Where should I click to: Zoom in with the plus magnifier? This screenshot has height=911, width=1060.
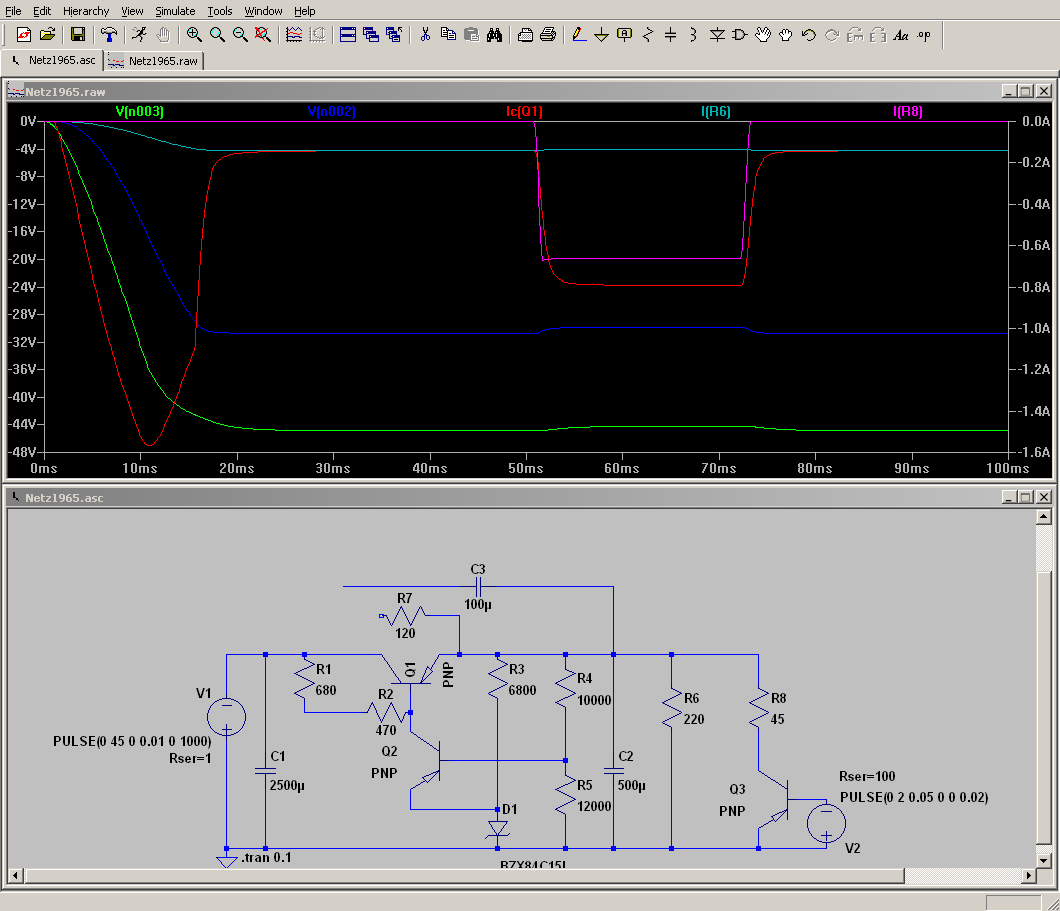(194, 34)
